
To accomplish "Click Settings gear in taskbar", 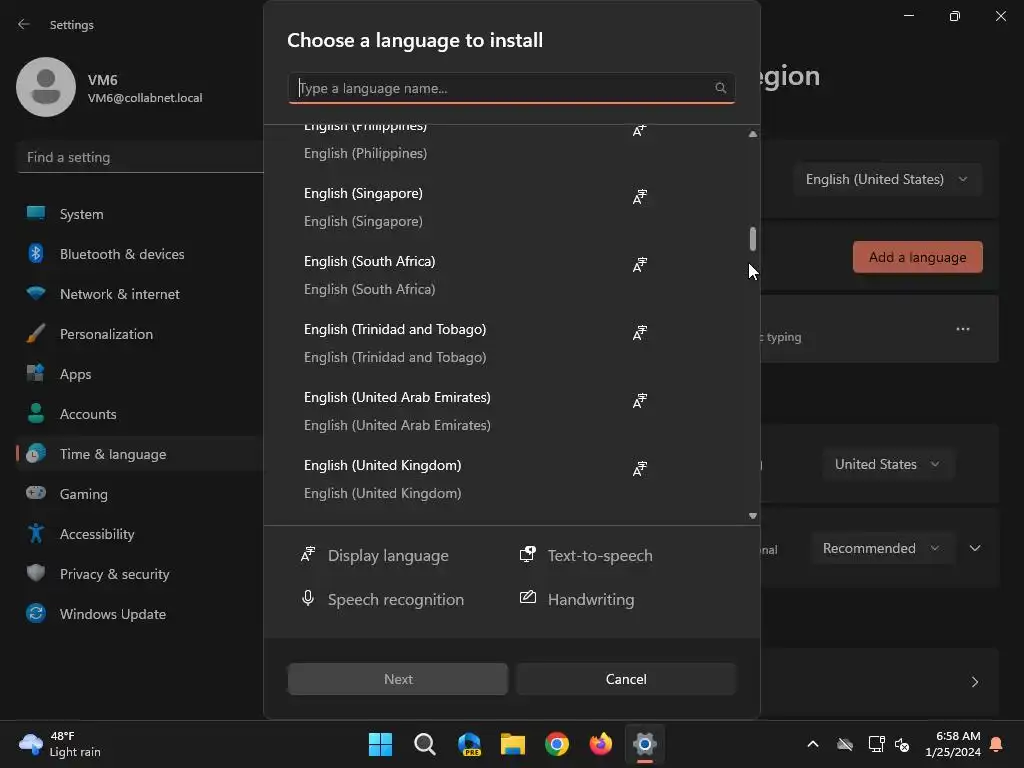I will click(x=645, y=744).
